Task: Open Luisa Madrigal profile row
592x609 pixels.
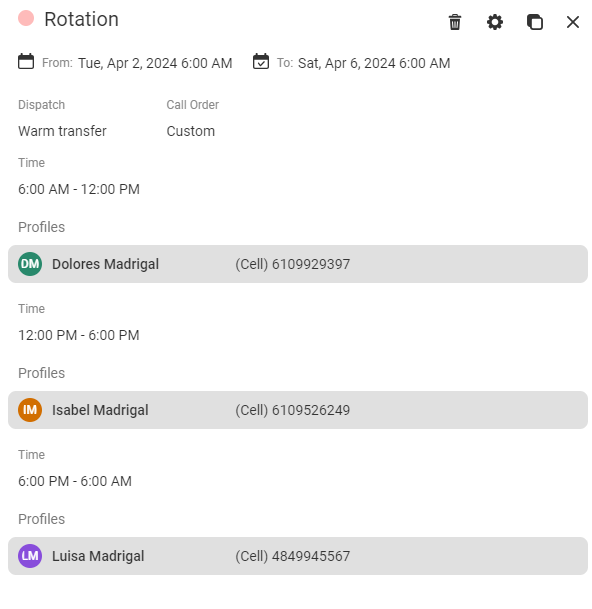Action: (298, 556)
